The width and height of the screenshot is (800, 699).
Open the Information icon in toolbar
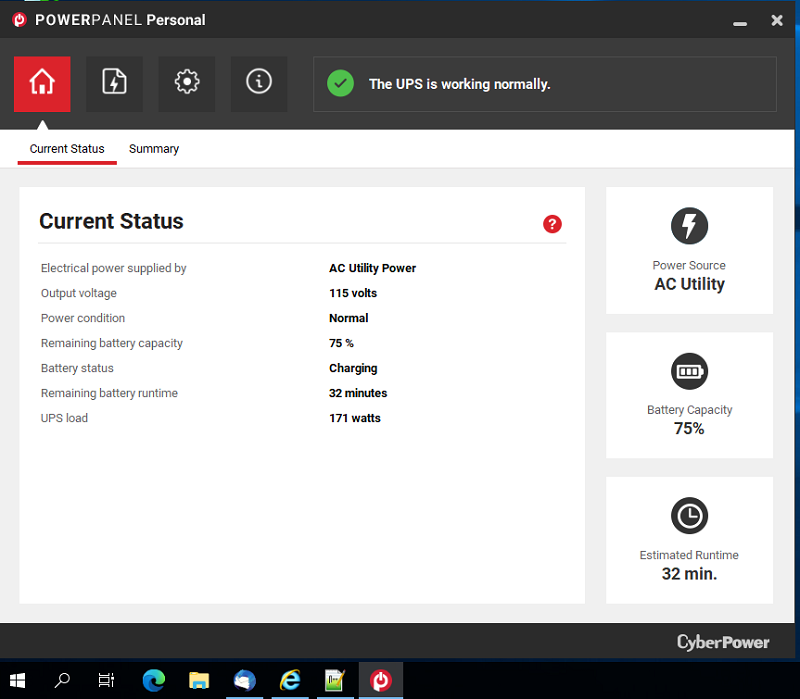click(259, 83)
